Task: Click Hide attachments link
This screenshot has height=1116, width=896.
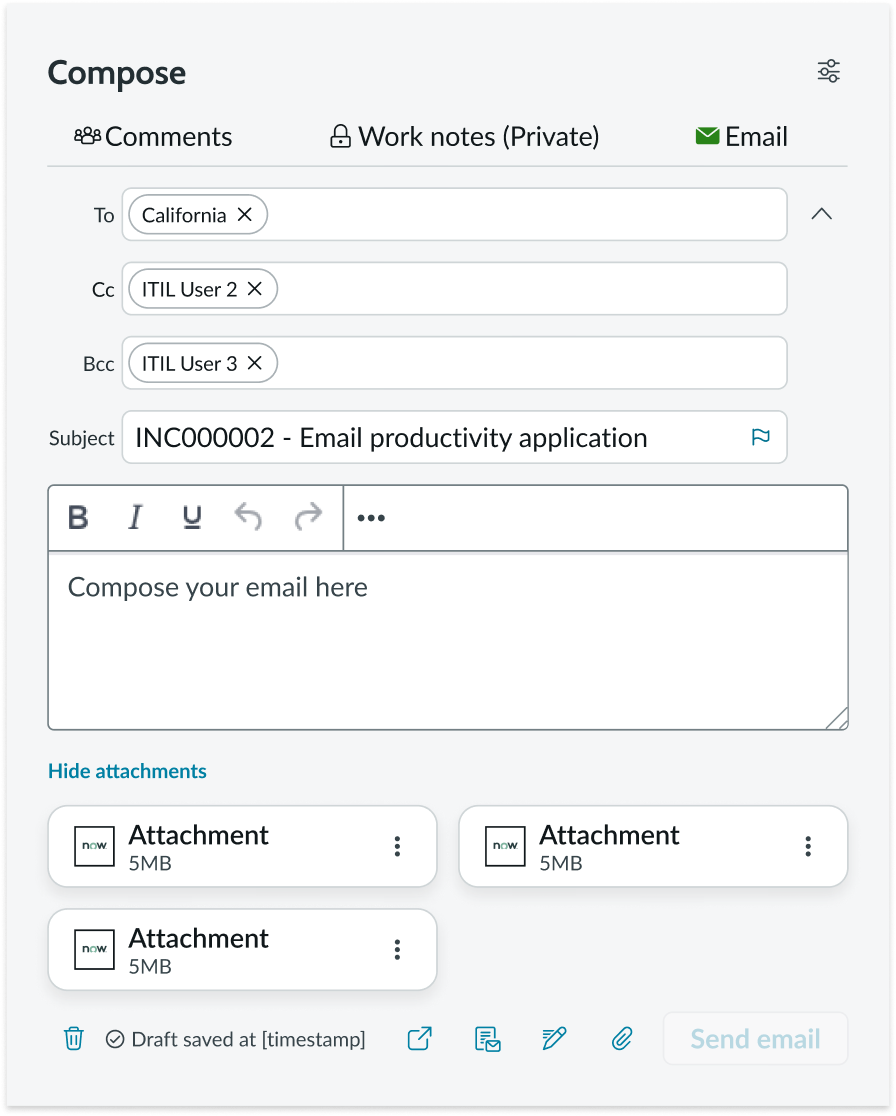Action: point(127,771)
